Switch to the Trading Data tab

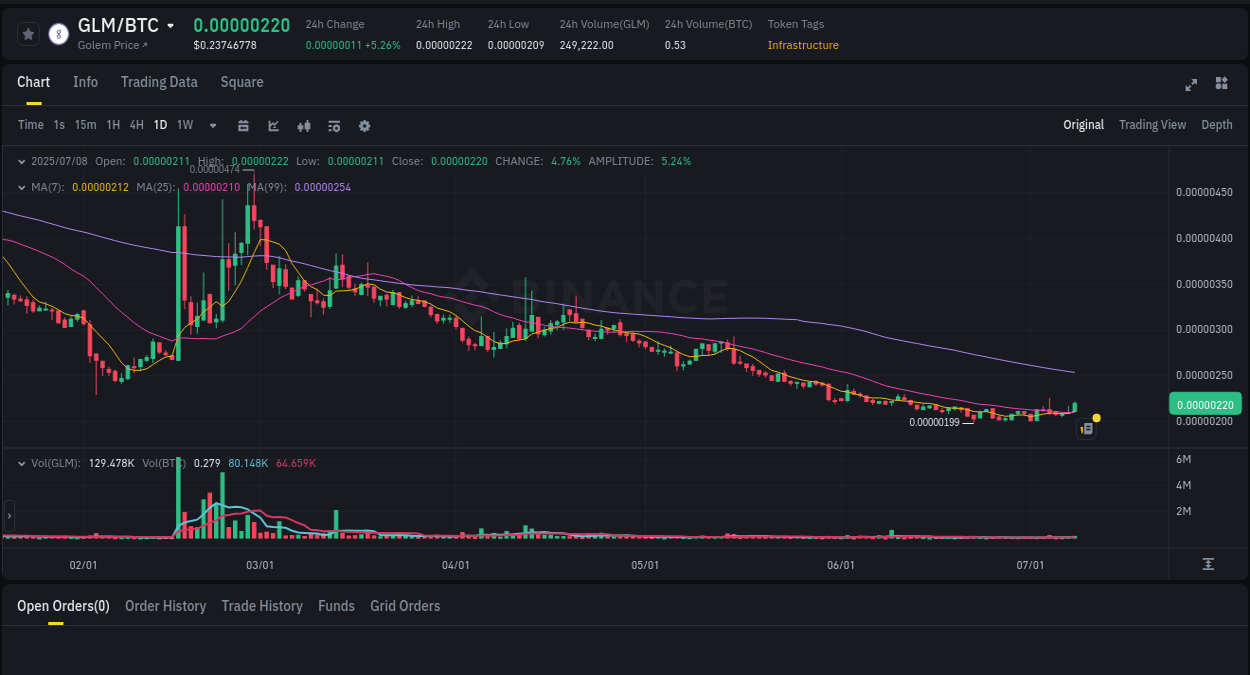pyautogui.click(x=159, y=82)
